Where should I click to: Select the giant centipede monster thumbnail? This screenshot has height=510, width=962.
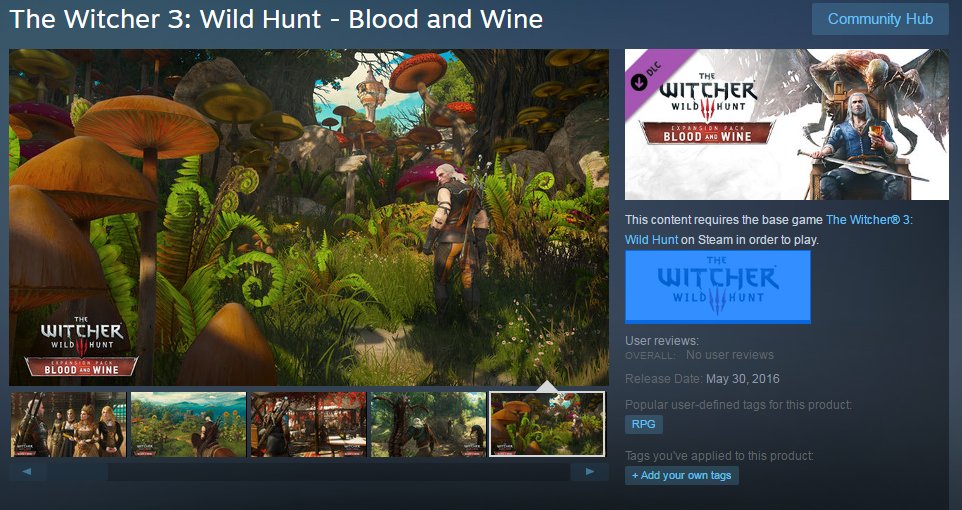point(428,425)
